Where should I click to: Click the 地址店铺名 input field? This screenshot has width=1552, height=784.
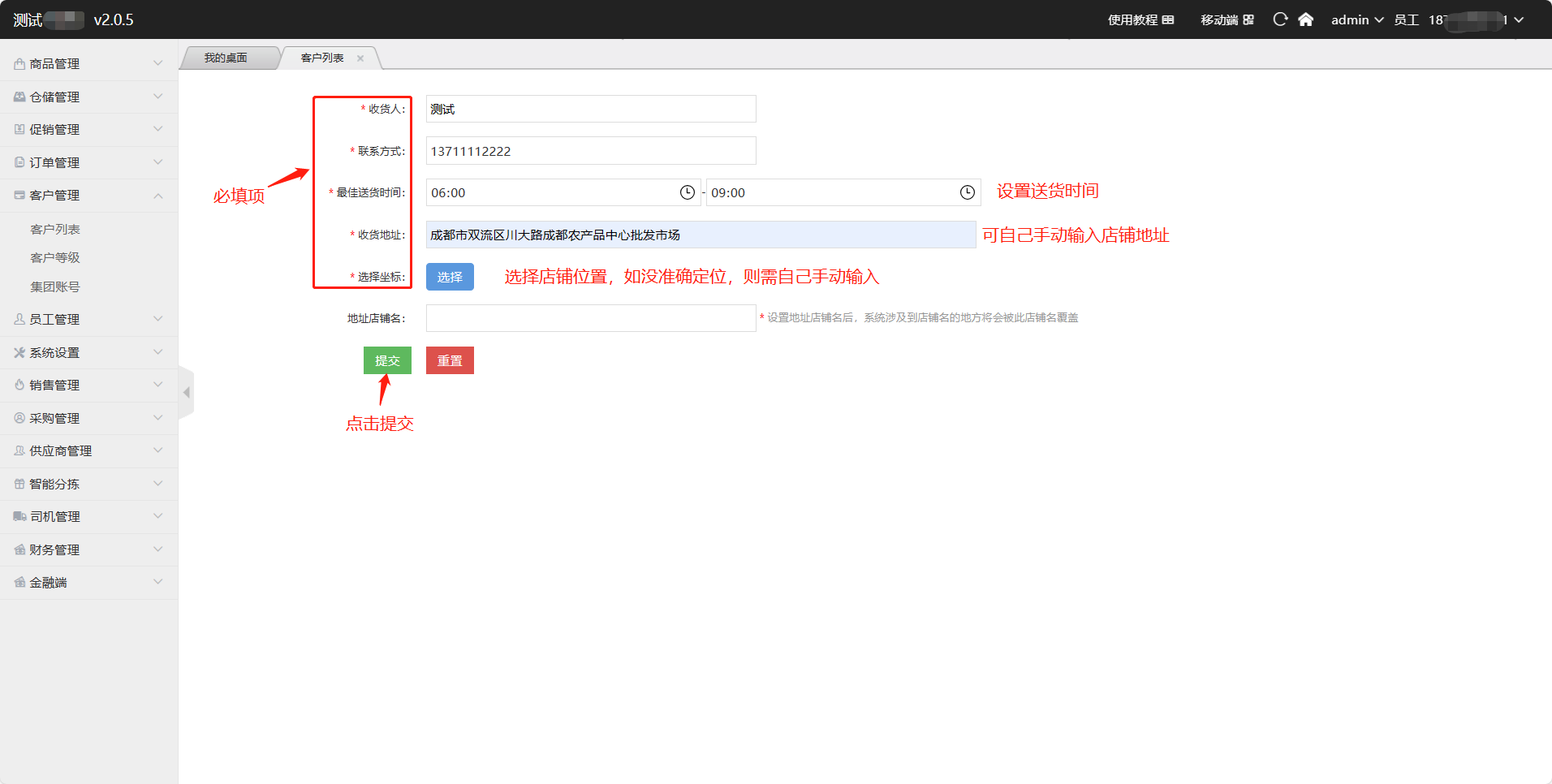point(590,318)
